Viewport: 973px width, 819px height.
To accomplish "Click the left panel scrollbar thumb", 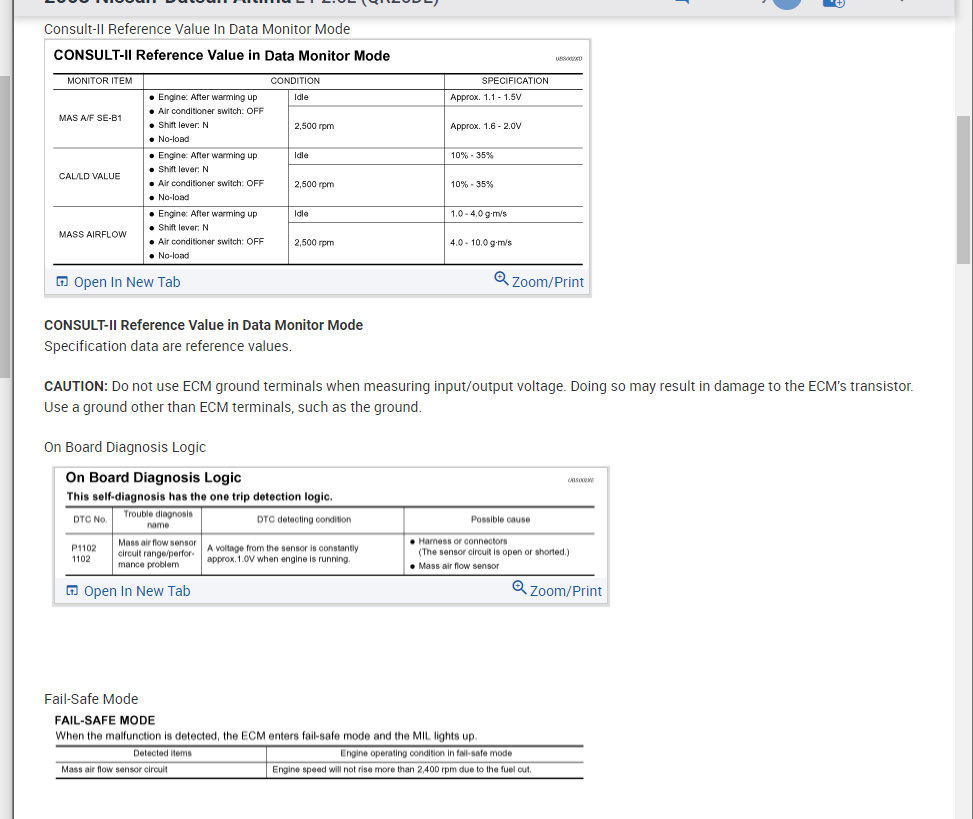I will [5, 226].
